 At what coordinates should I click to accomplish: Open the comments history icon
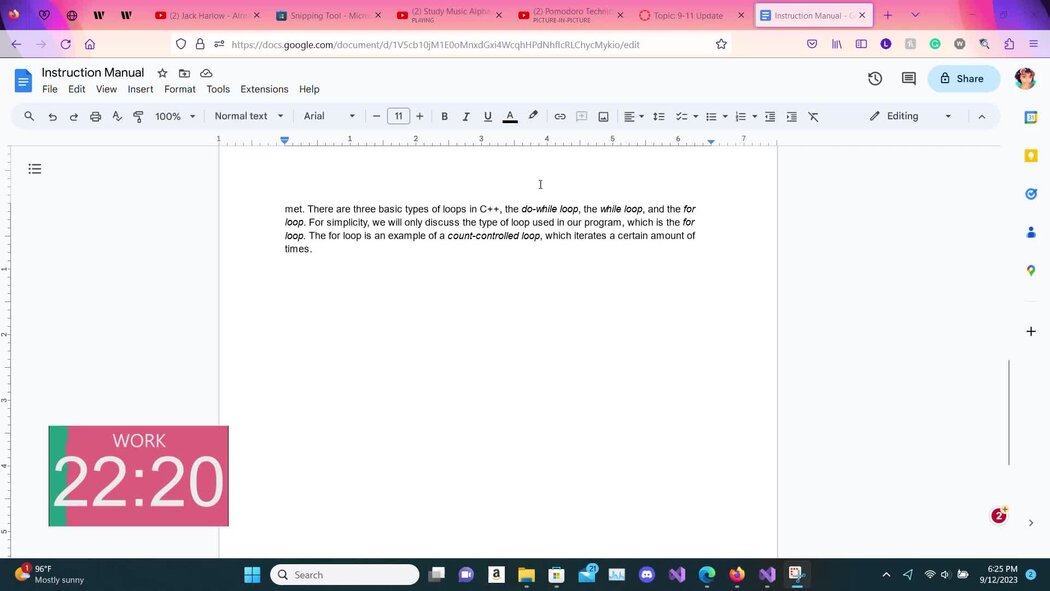pyautogui.click(x=908, y=78)
